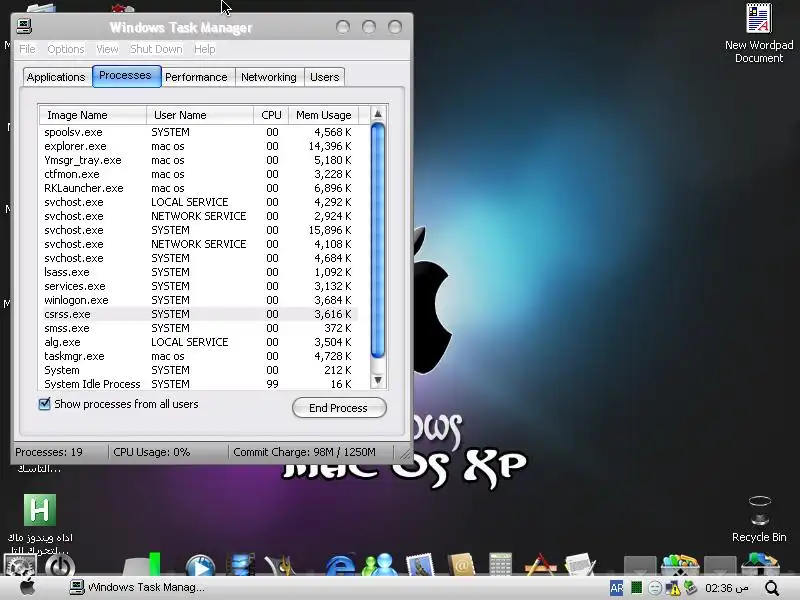Switch to the Applications tab
Screen dimensions: 800x600
click(56, 77)
